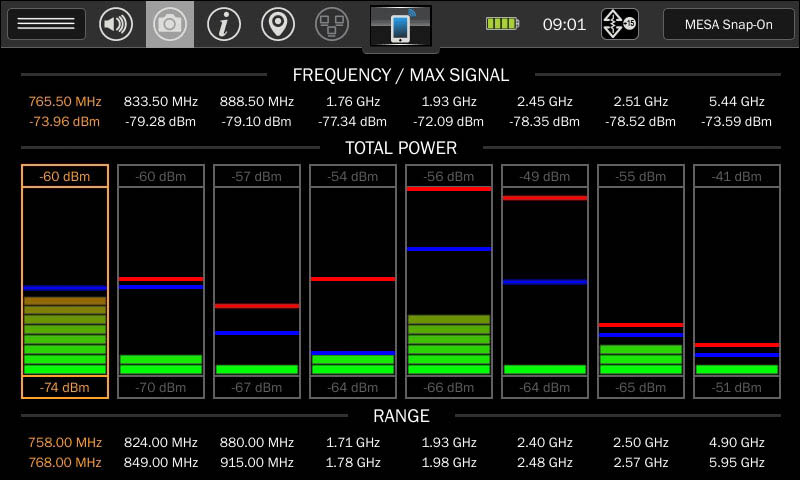Image resolution: width=800 pixels, height=480 pixels.
Task: Select the 833.50 MHz band power bar
Action: (x=161, y=282)
